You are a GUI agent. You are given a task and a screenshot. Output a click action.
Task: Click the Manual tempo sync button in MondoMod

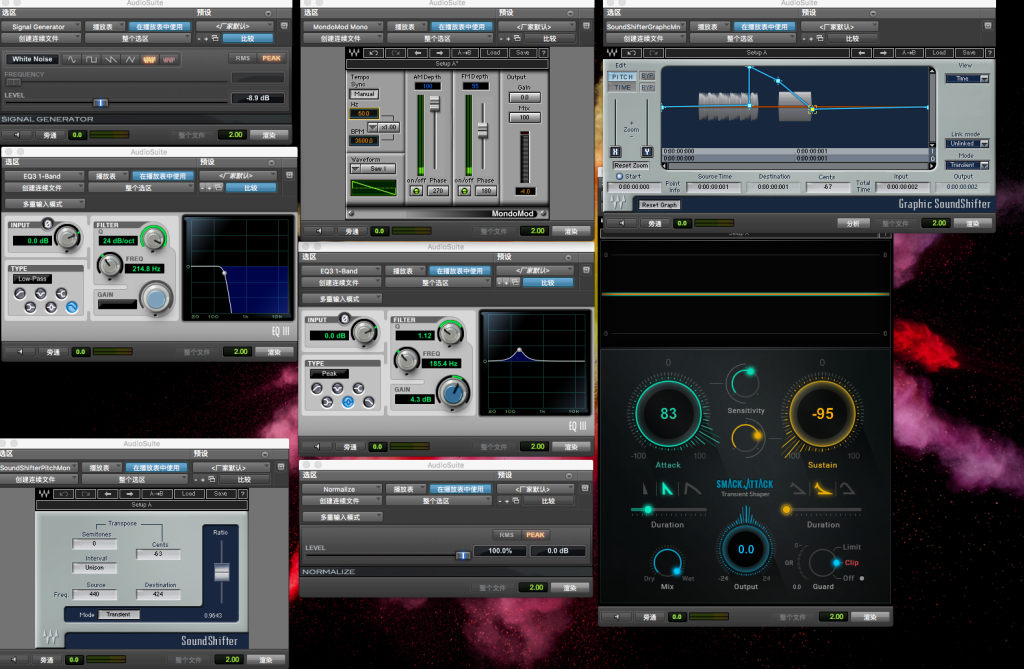[x=364, y=94]
